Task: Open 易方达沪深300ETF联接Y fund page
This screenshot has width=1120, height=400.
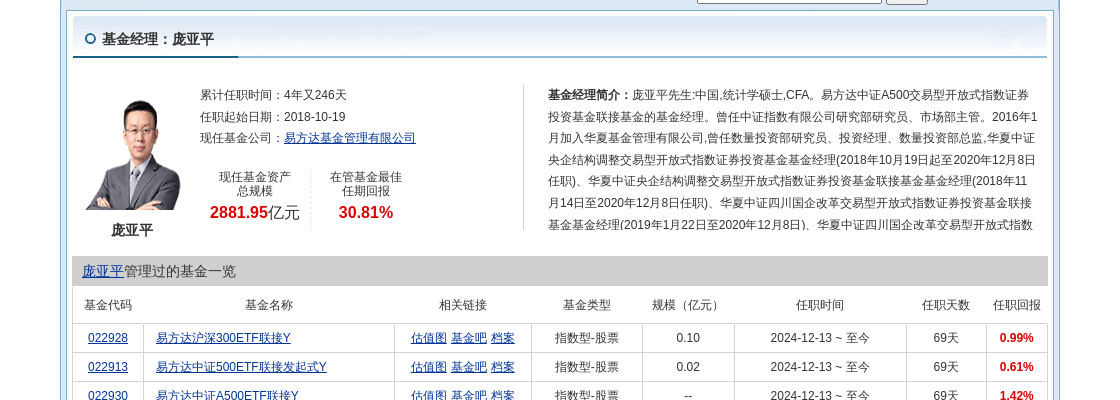Action: point(223,338)
